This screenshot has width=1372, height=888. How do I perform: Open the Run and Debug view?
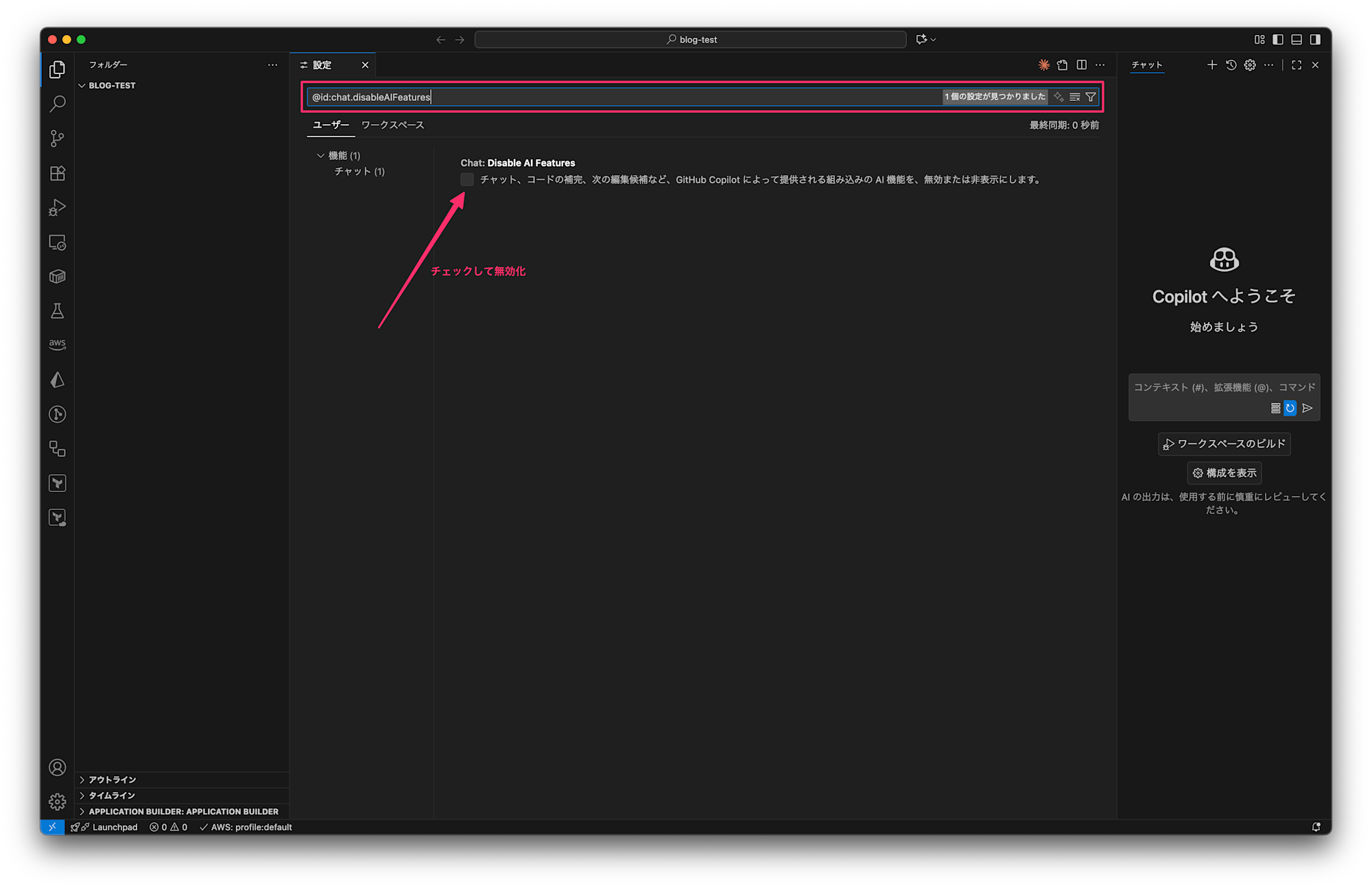pyautogui.click(x=58, y=207)
